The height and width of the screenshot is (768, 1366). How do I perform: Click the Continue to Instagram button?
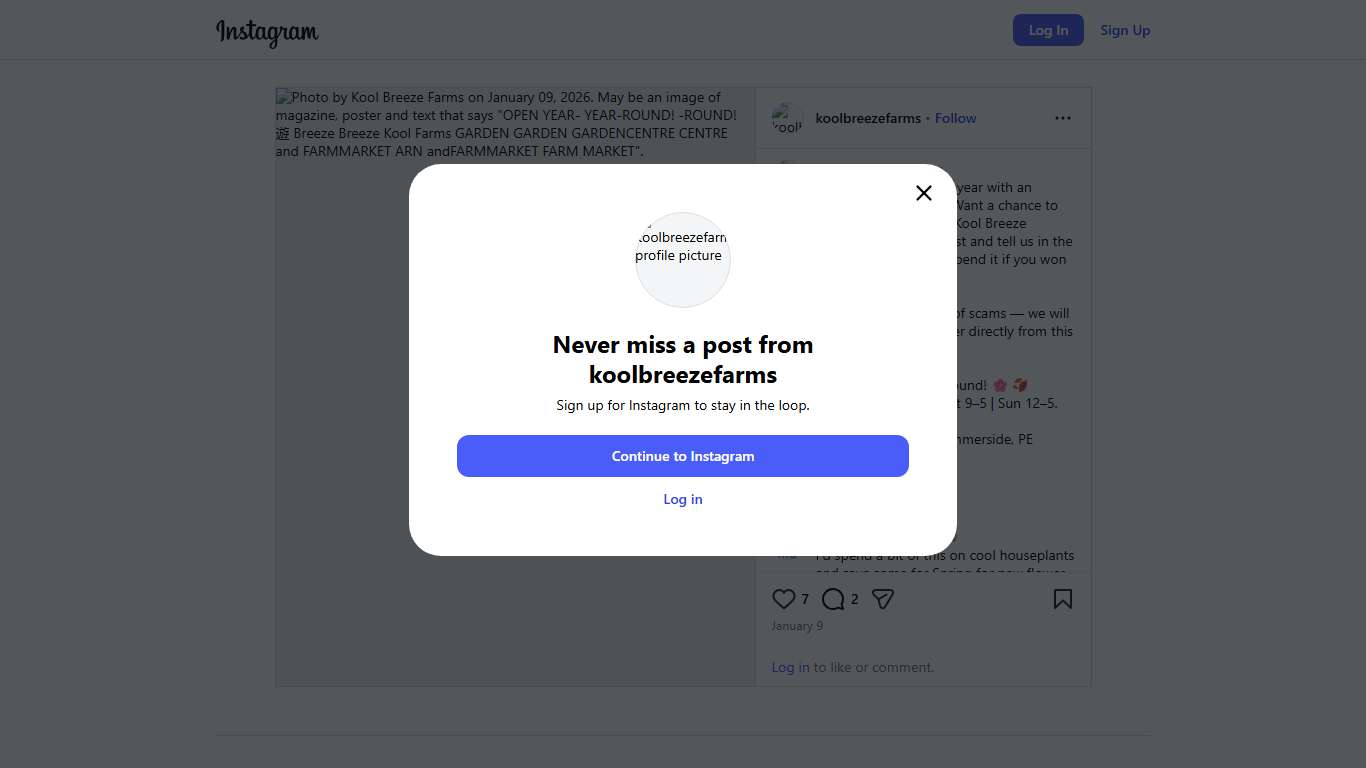point(683,456)
